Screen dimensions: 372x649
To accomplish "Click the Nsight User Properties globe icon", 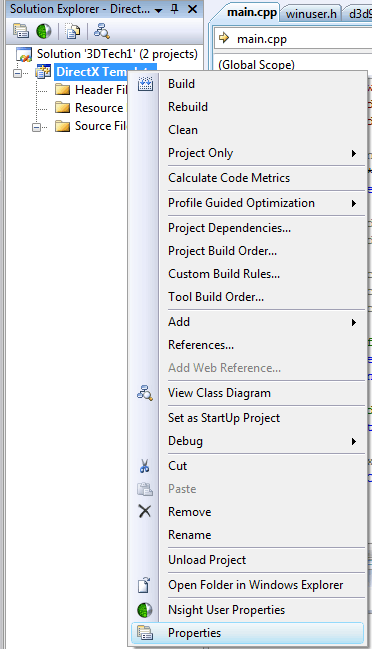I will point(145,610).
